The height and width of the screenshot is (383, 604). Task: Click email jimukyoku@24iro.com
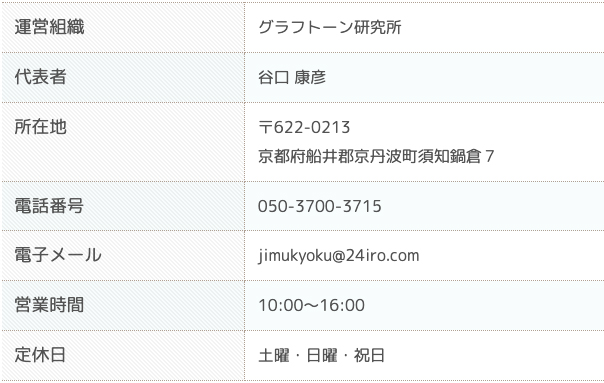click(339, 256)
